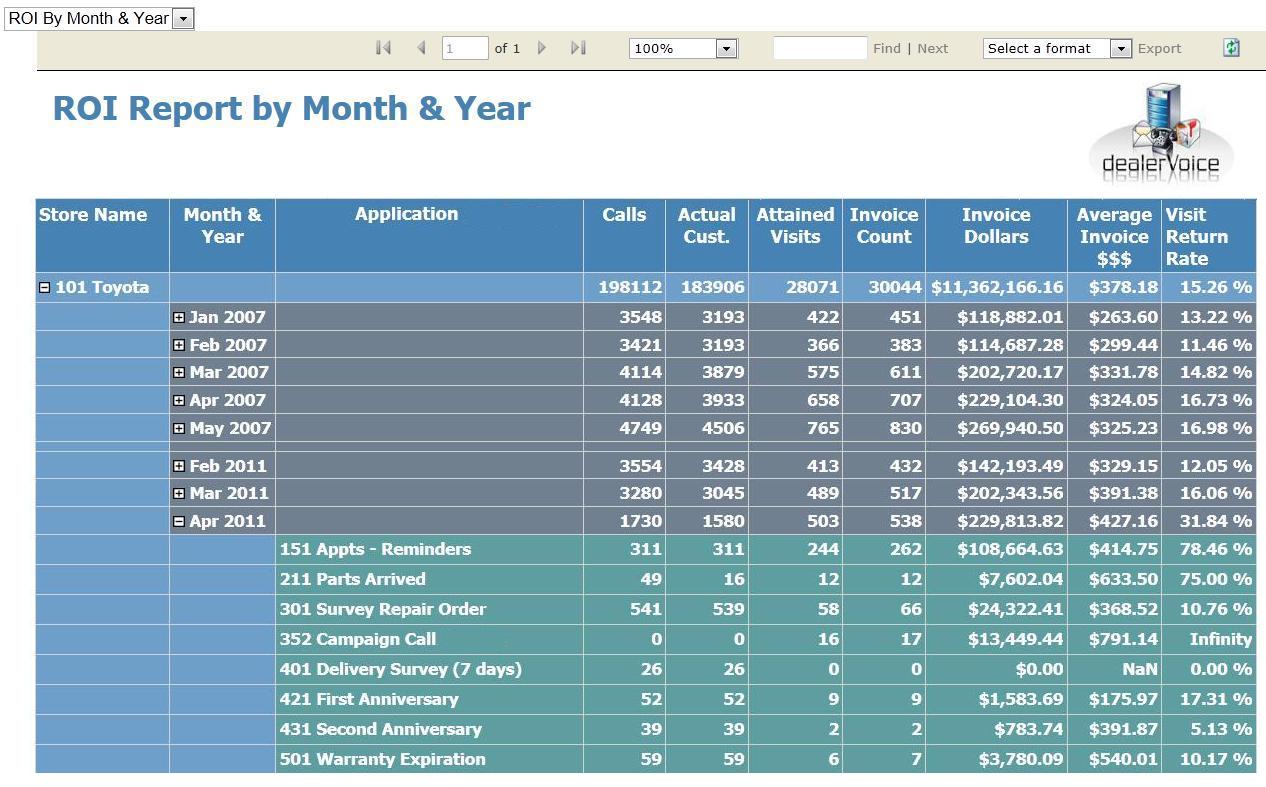Jump to the last report page
This screenshot has width=1266, height=787.
(x=578, y=48)
